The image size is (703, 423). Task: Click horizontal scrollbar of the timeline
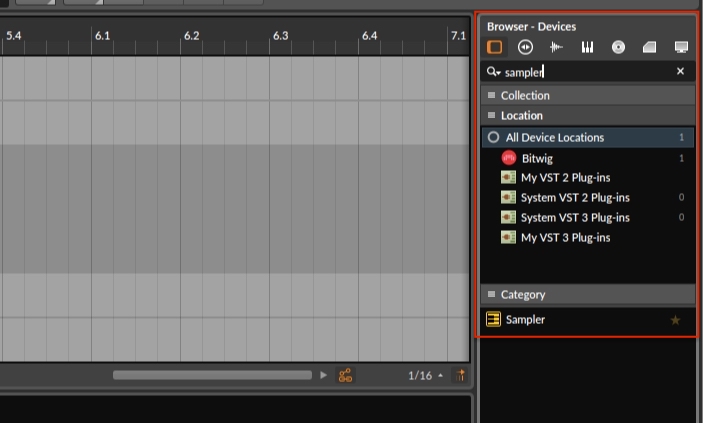click(213, 375)
